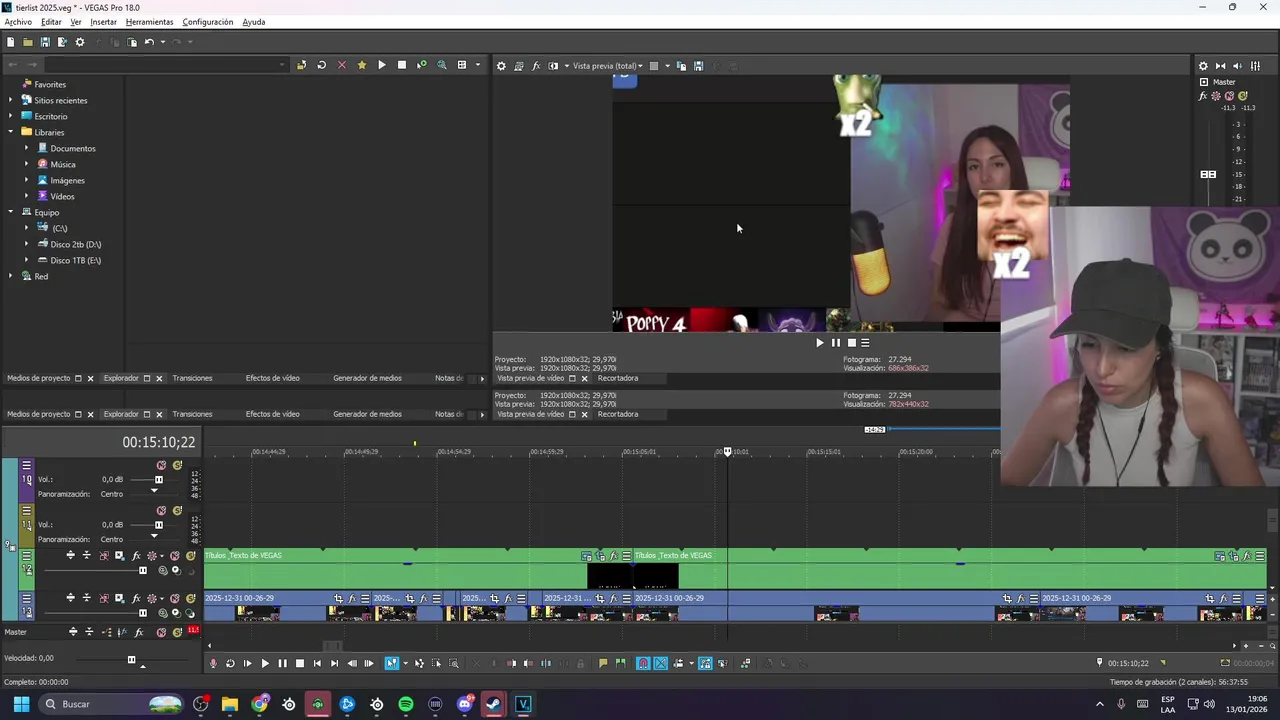This screenshot has width=1280, height=720.
Task: Expand the Música library node
Action: (27, 164)
